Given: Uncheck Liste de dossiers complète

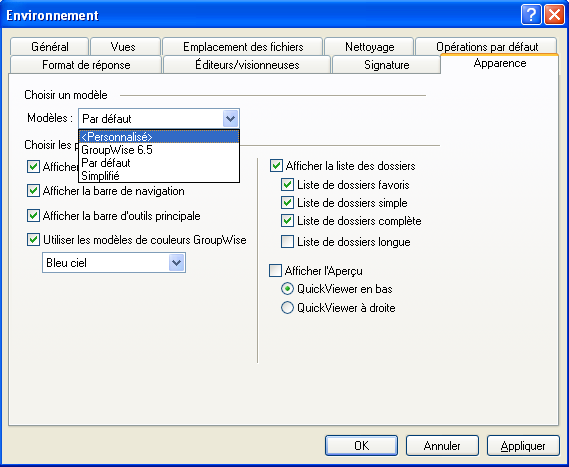Looking at the screenshot, I should 287,221.
